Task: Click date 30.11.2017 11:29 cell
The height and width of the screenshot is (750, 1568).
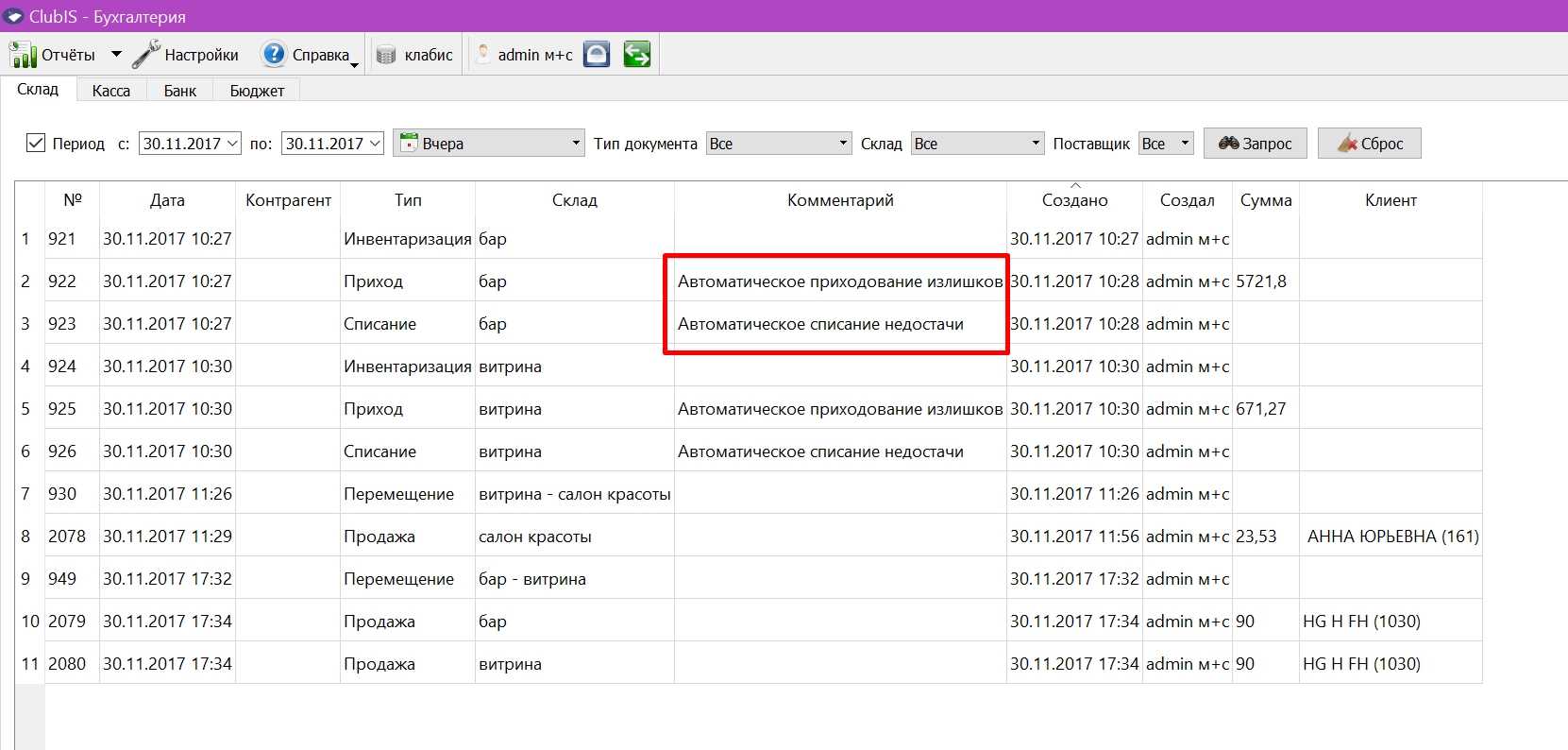Action: tap(167, 537)
